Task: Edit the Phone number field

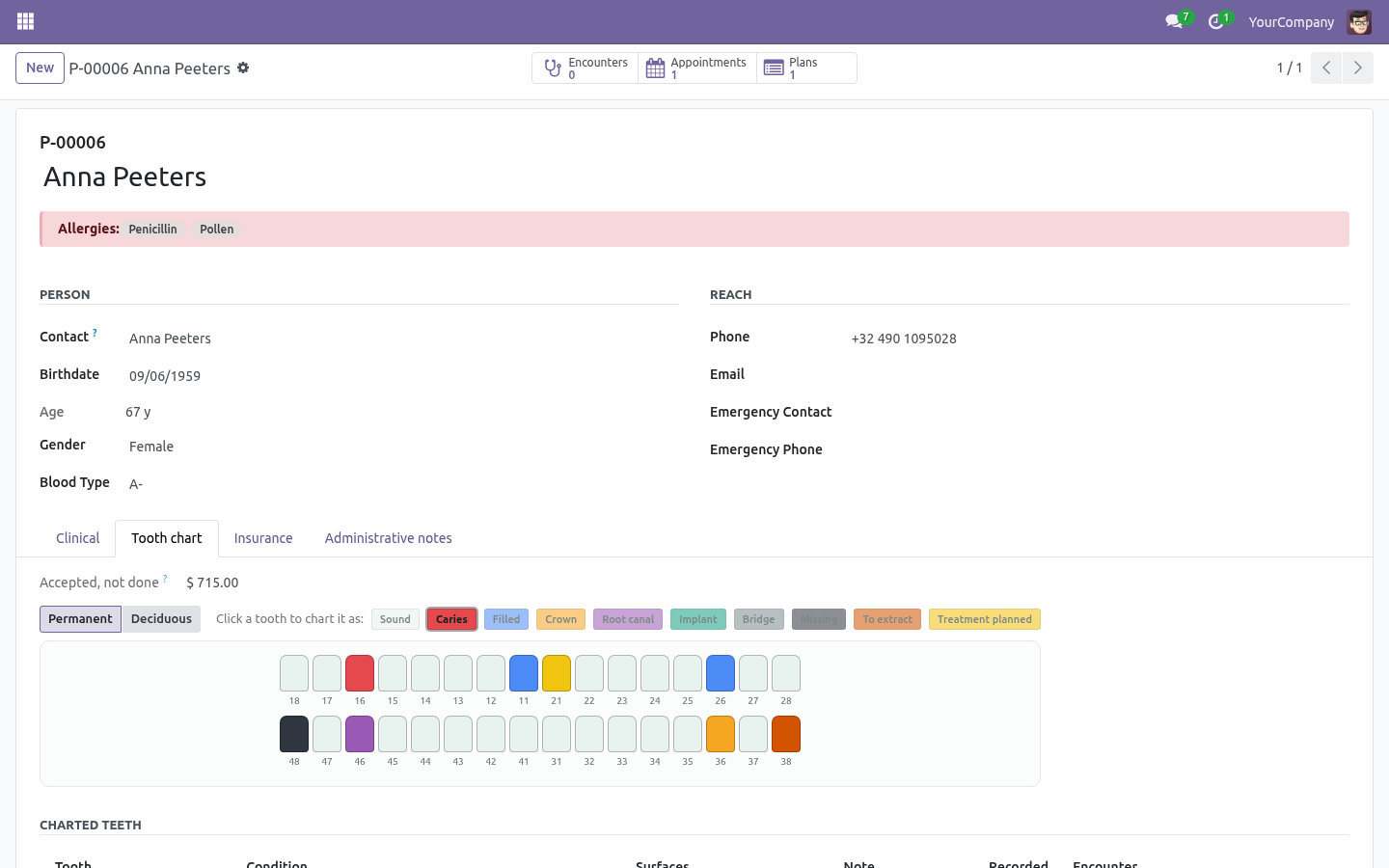Action: (x=1098, y=339)
